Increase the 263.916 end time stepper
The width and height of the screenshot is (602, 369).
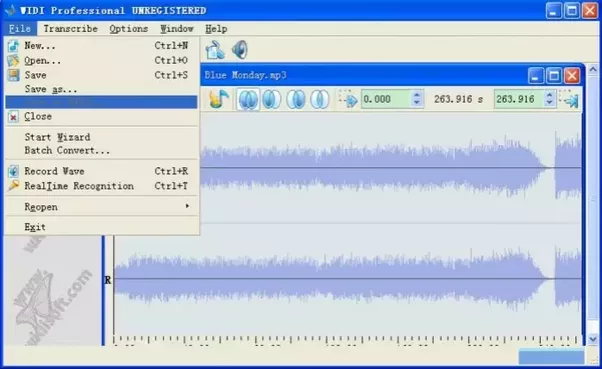tap(550, 94)
